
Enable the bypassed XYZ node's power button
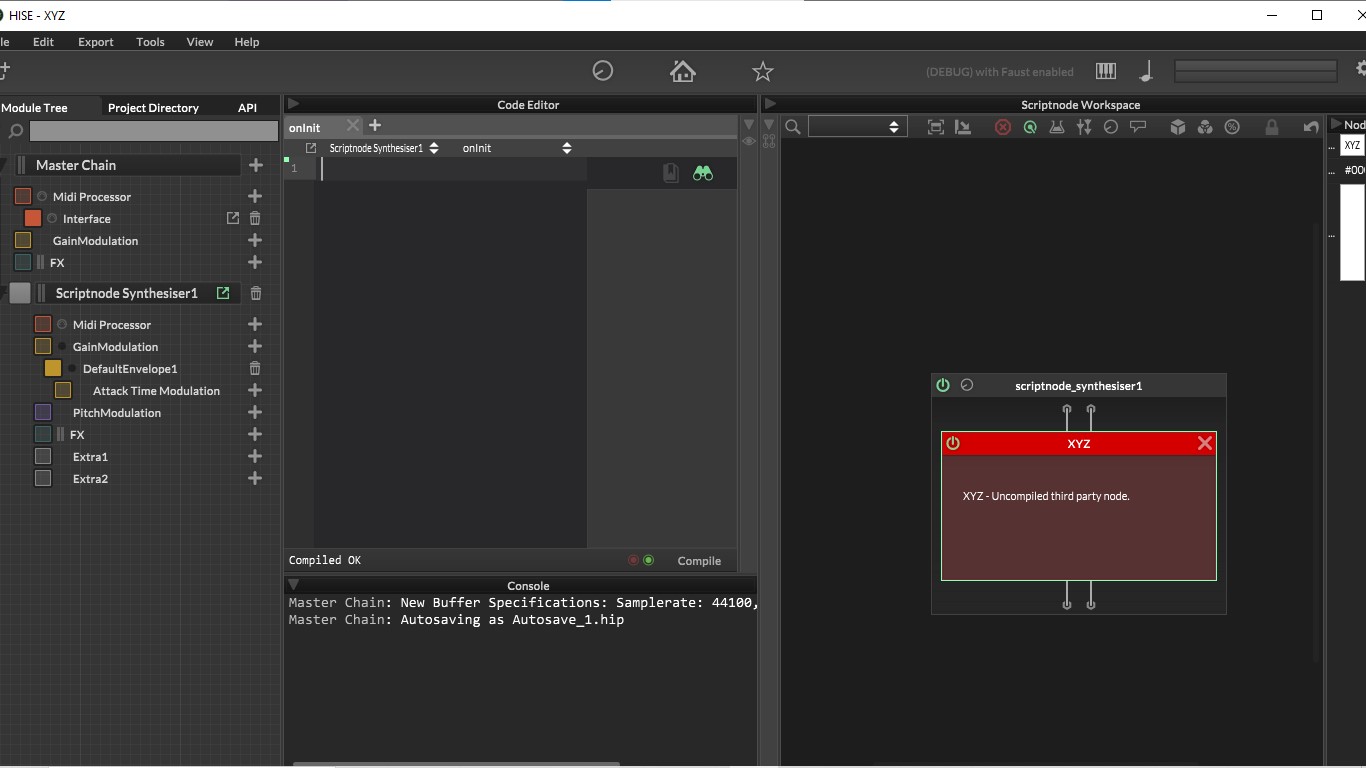click(x=952, y=443)
